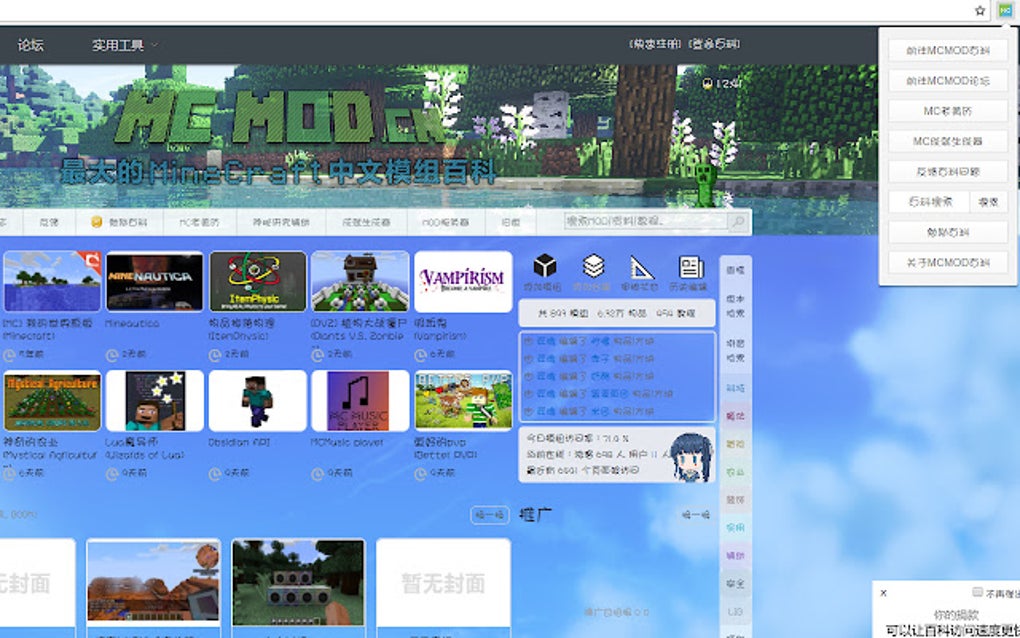This screenshot has height=638, width=1020.
Task: Click the headset online-count icon on banner
Action: point(707,83)
